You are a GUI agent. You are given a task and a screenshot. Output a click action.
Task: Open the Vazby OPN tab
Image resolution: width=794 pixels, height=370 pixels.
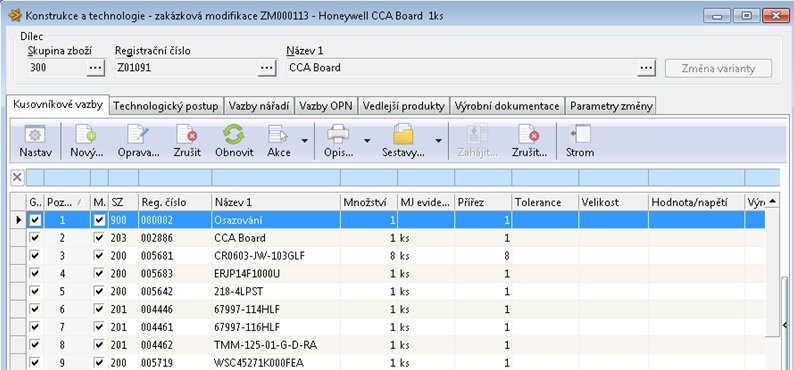pos(327,106)
